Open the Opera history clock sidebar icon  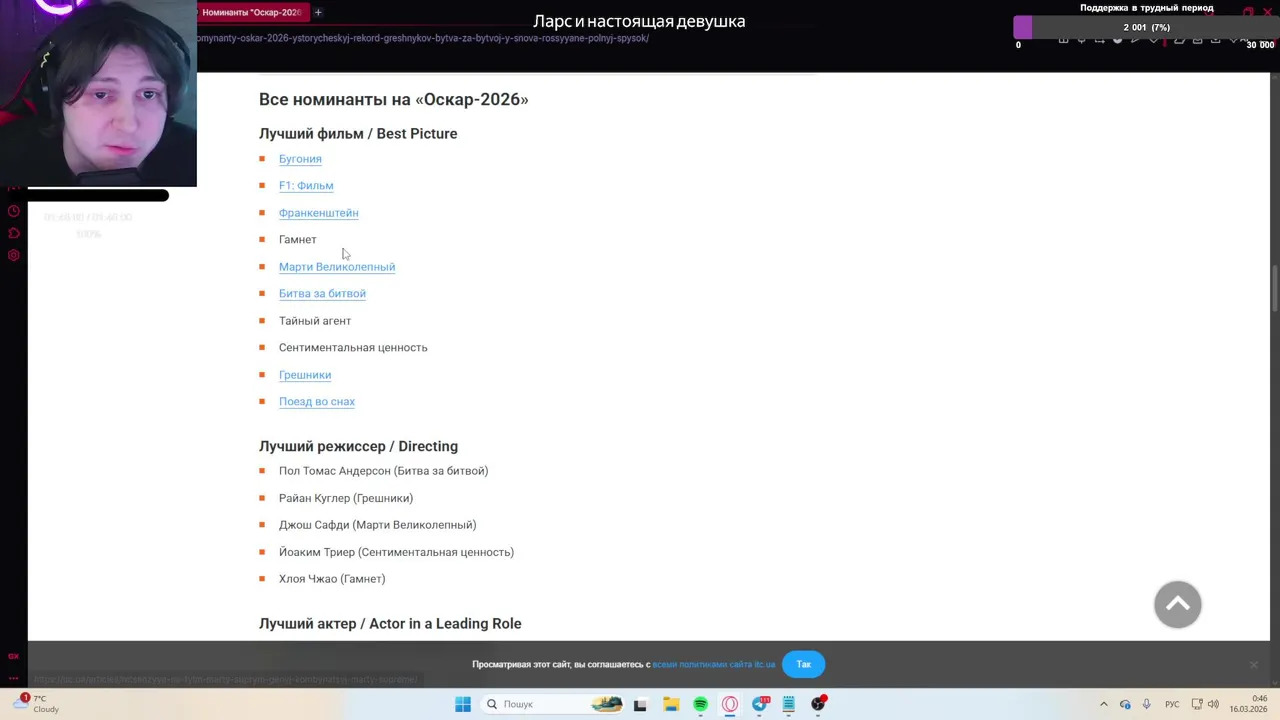[x=13, y=211]
